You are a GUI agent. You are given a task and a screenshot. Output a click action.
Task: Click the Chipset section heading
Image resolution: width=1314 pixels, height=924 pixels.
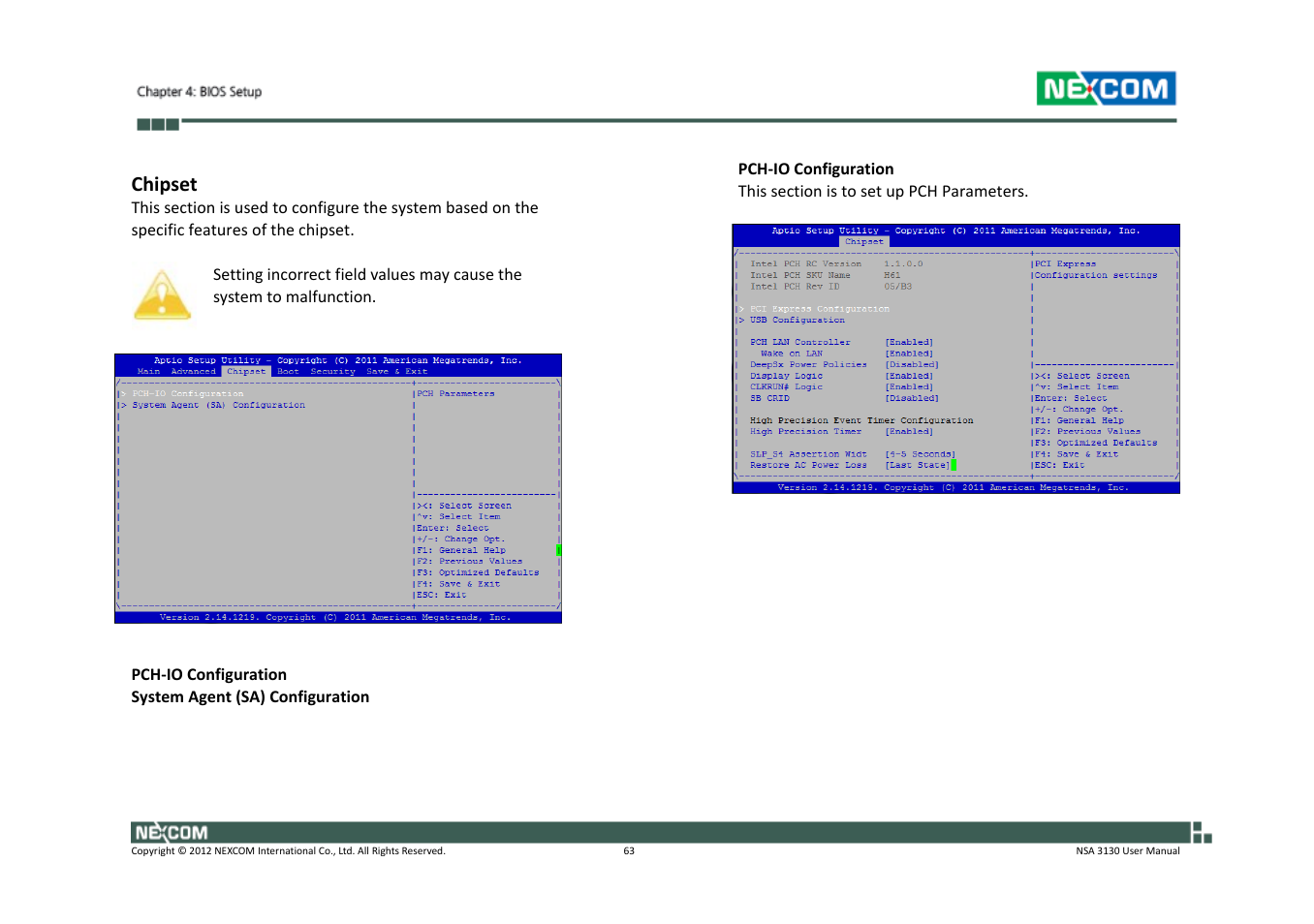164,184
